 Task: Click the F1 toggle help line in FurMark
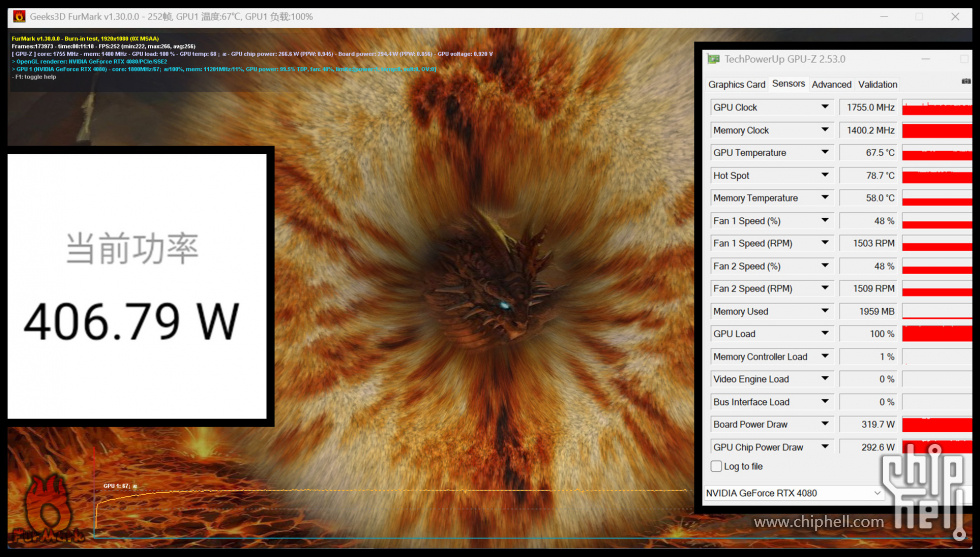point(34,77)
